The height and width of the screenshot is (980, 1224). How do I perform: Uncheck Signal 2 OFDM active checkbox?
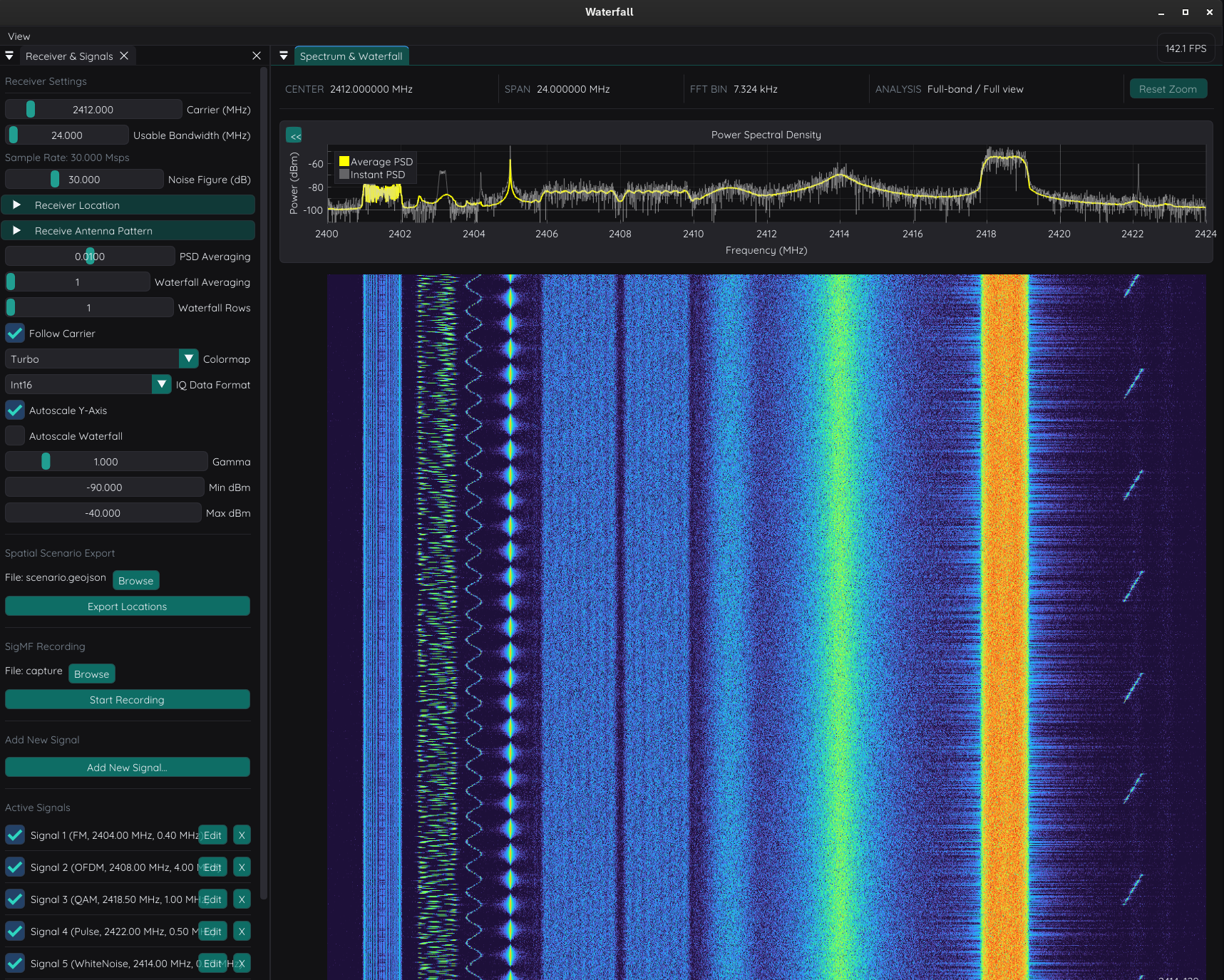15,867
